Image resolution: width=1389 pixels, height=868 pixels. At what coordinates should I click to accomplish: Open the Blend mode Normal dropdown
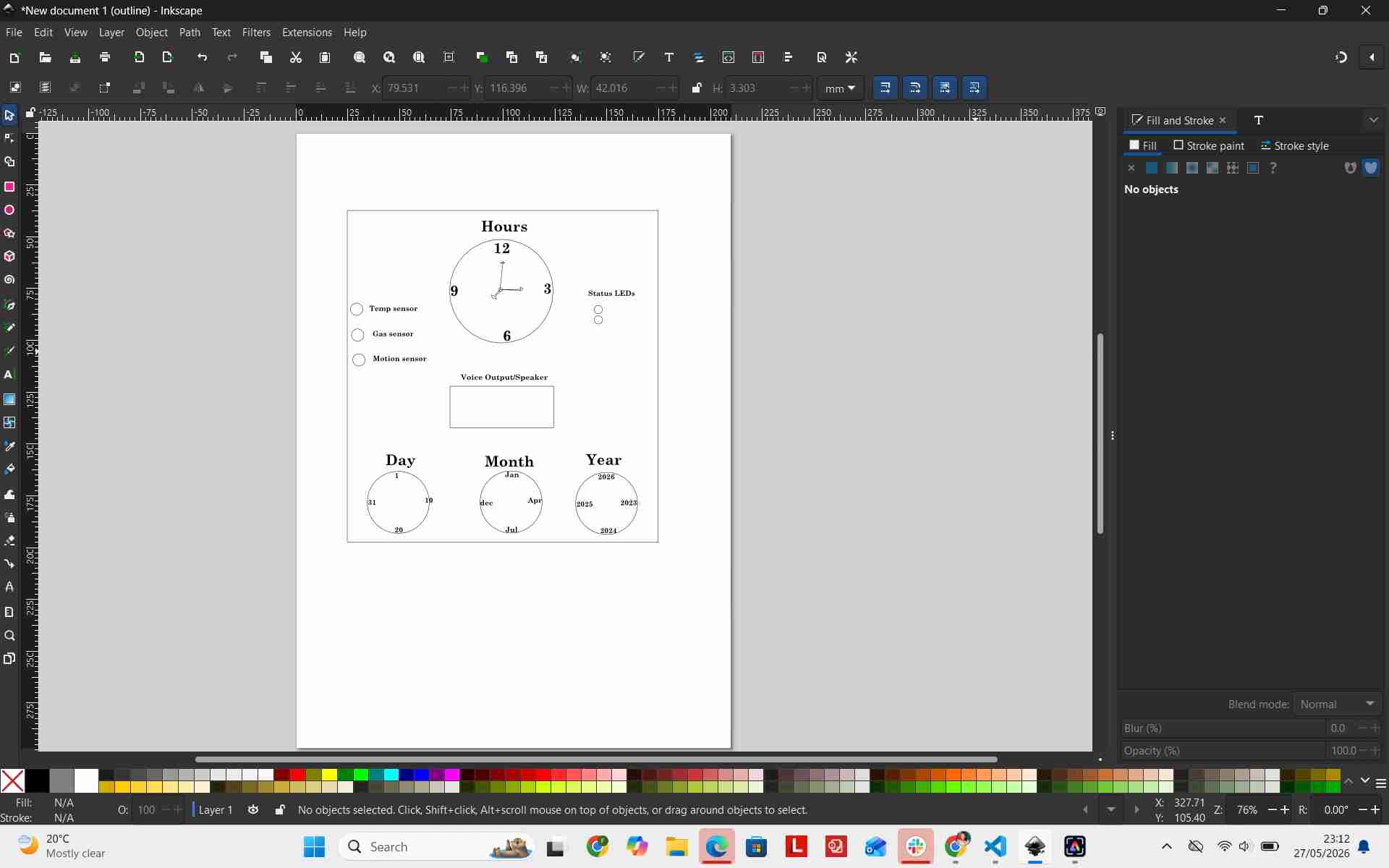1338,704
